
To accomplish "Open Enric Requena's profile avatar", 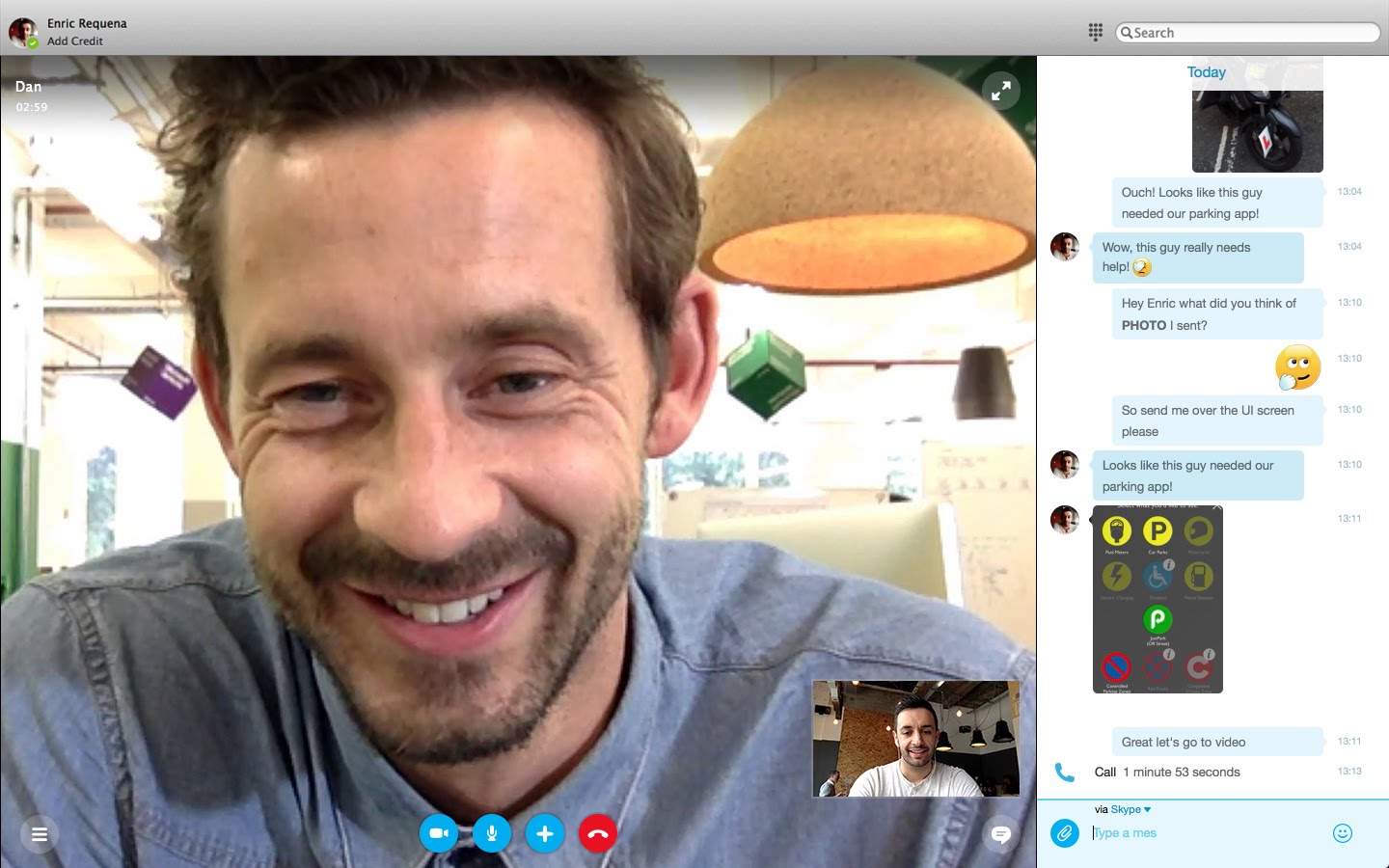I will (23, 32).
